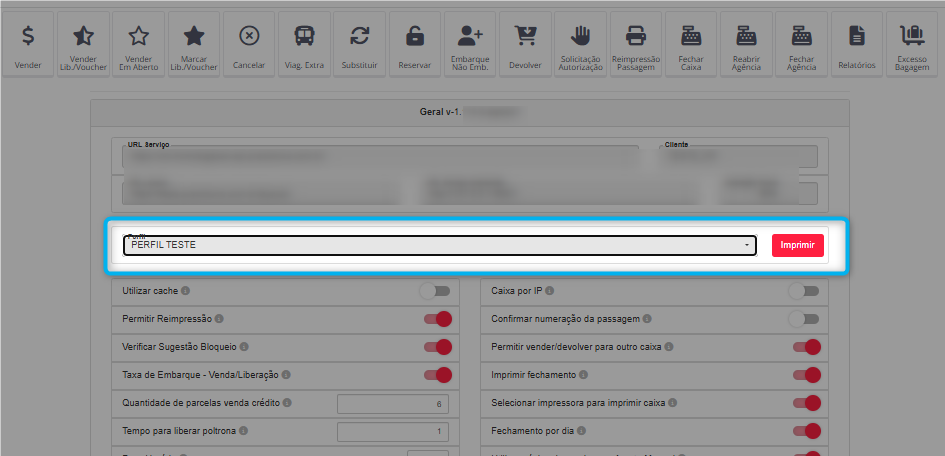945x456 pixels.
Task: Click info icon next to Utilizar cache
Action: 186,291
